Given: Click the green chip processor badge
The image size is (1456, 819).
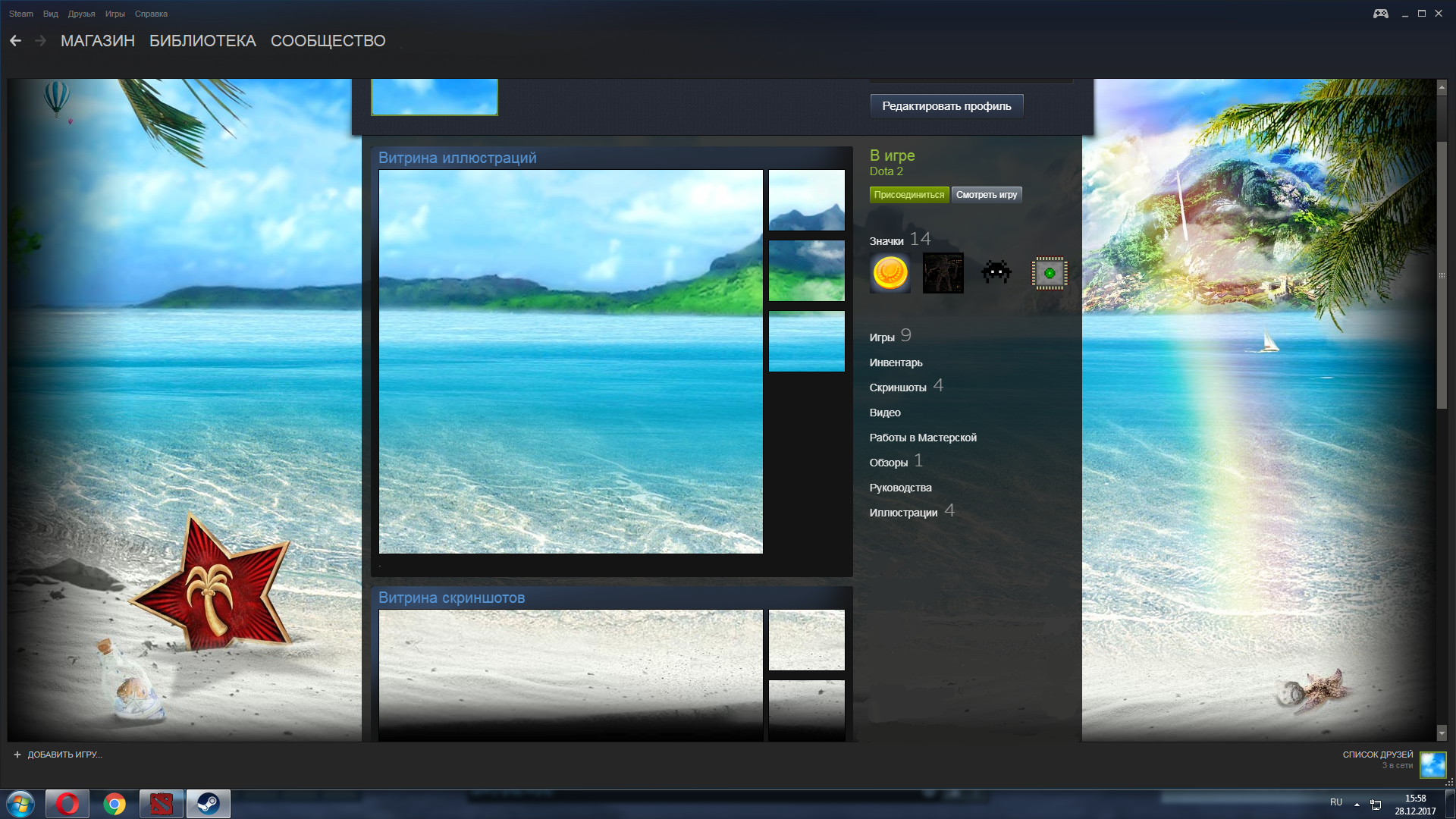Looking at the screenshot, I should 1050,273.
